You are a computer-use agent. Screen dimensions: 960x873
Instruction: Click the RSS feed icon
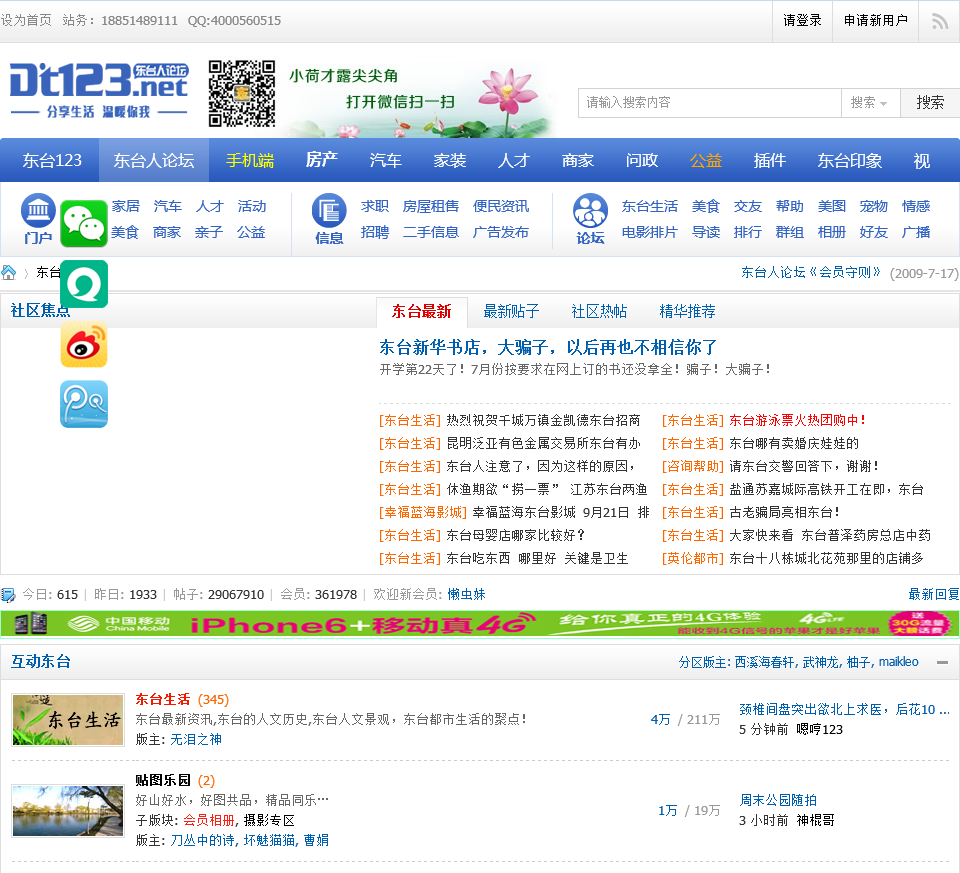940,21
